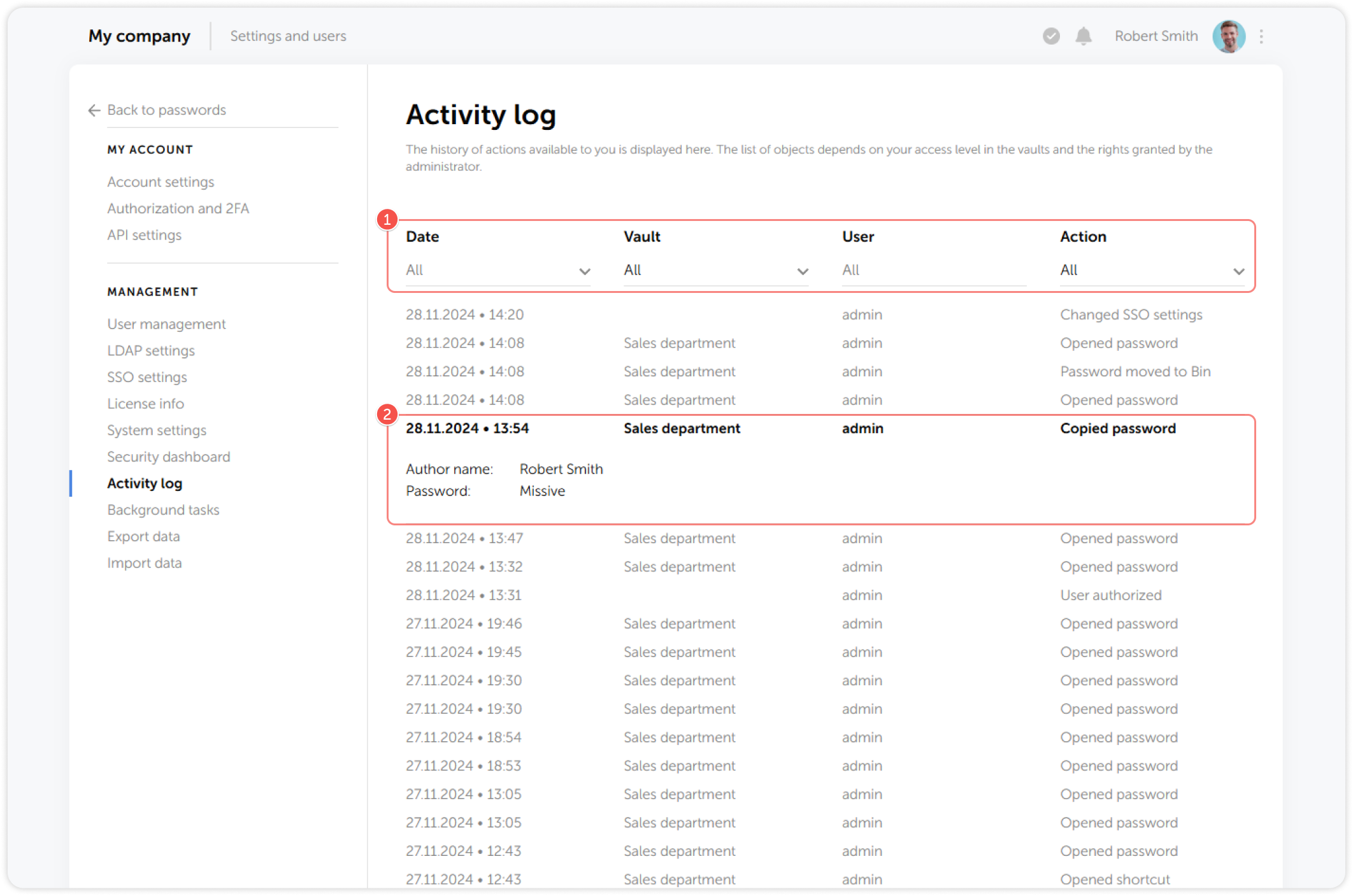Go back to passwords

[167, 110]
